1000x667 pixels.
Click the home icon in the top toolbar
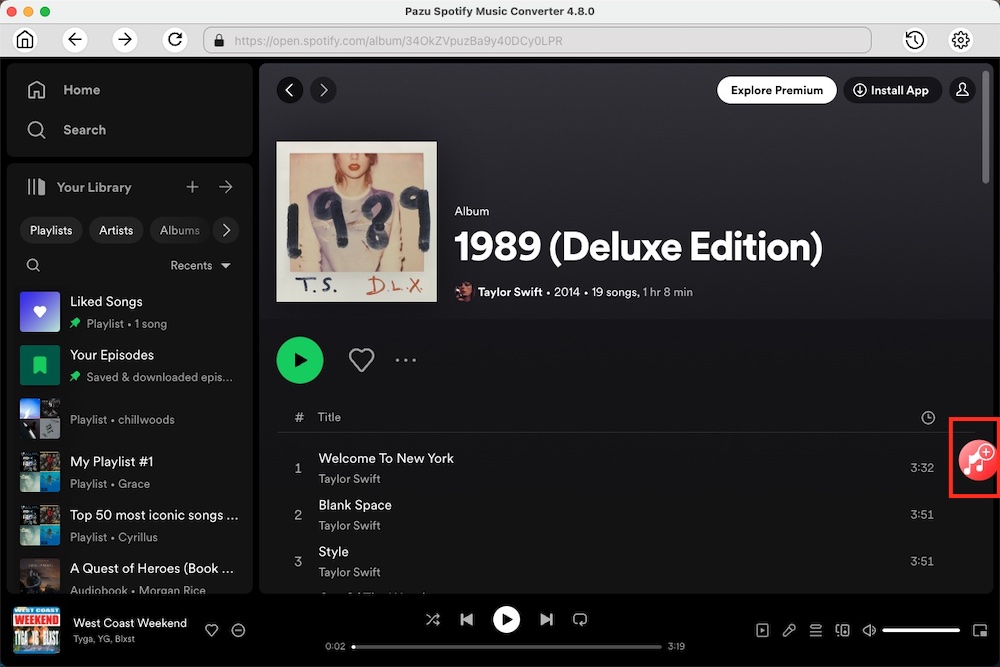[x=25, y=40]
